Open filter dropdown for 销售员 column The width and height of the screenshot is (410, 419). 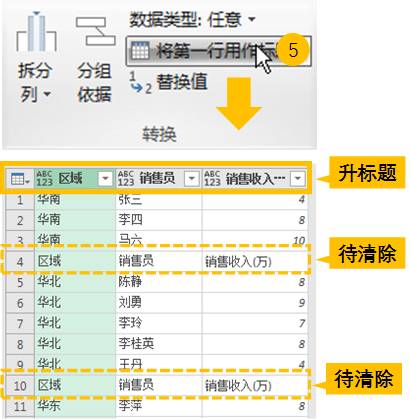[x=192, y=179]
